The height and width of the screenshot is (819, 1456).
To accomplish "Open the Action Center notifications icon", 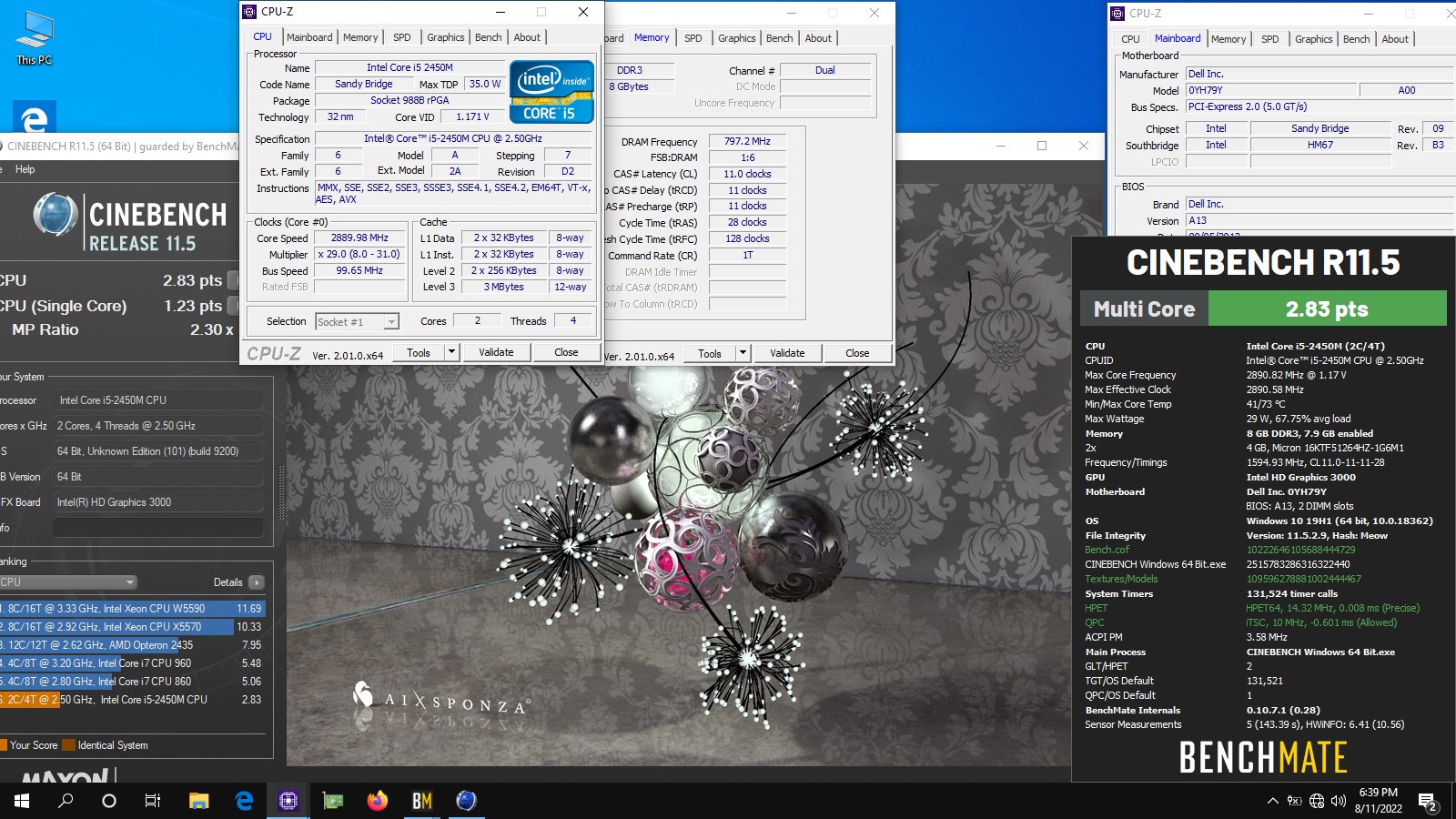I will tap(1428, 802).
